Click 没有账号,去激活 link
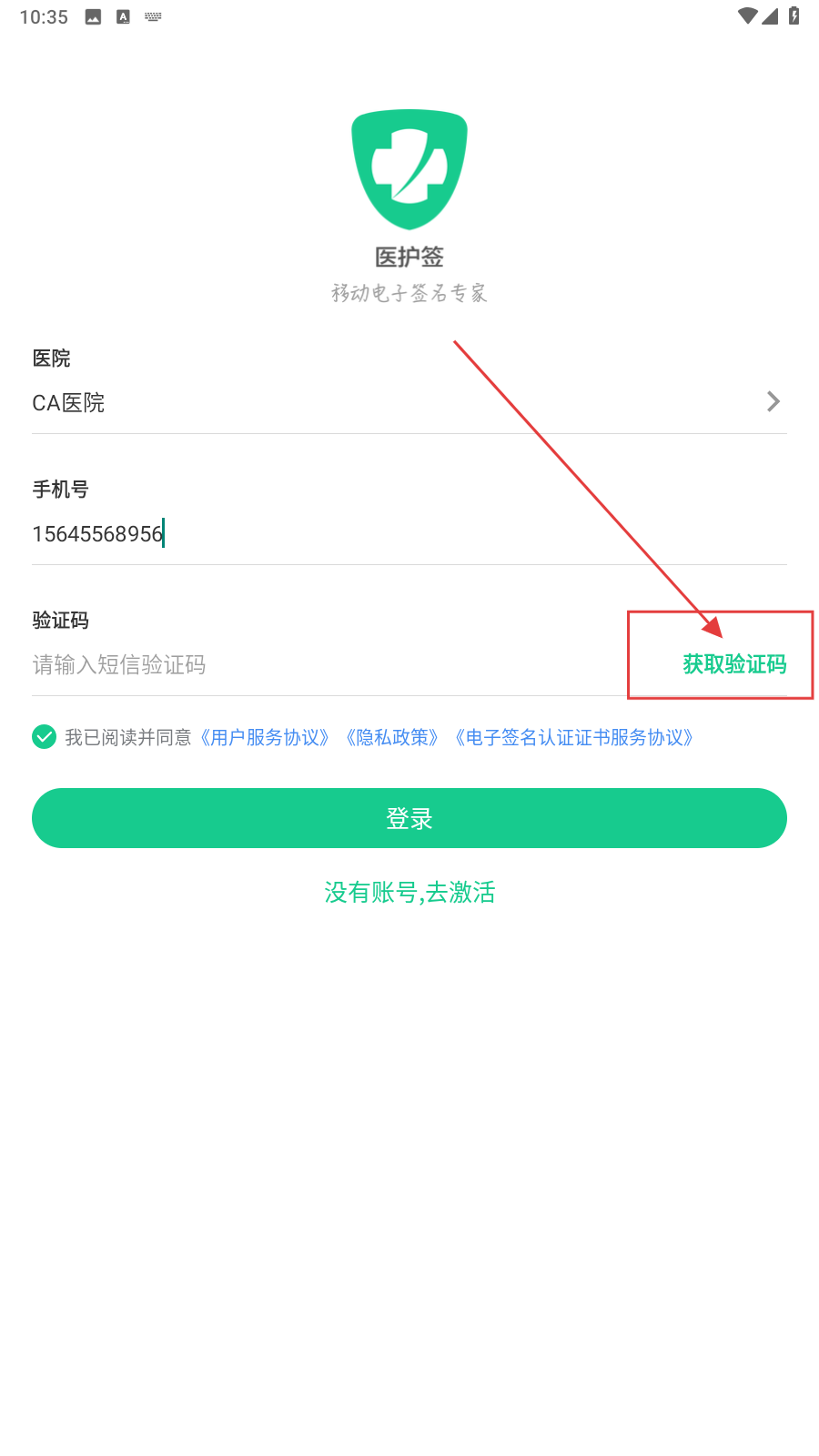Image resolution: width=819 pixels, height=1456 pixels. (409, 892)
